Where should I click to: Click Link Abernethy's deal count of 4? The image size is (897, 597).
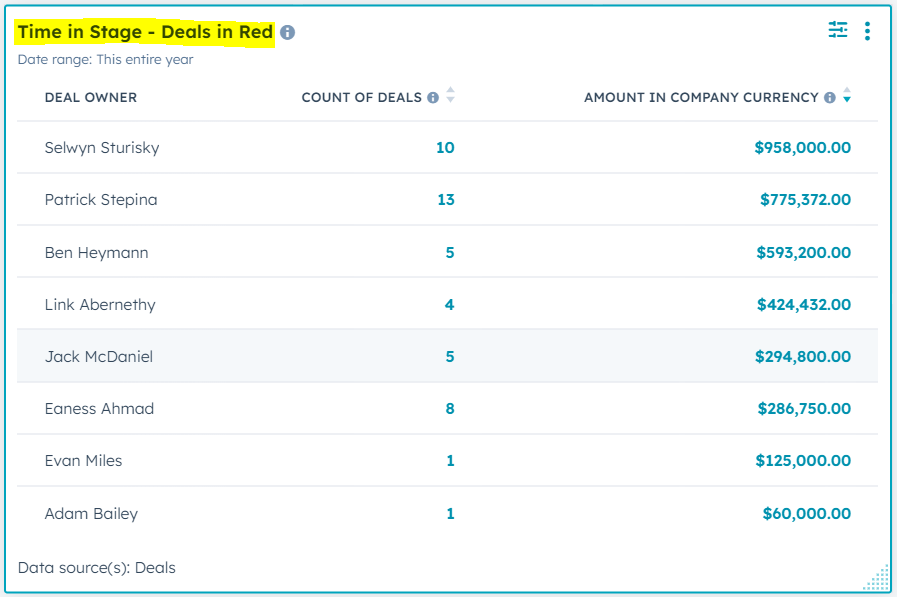[449, 305]
